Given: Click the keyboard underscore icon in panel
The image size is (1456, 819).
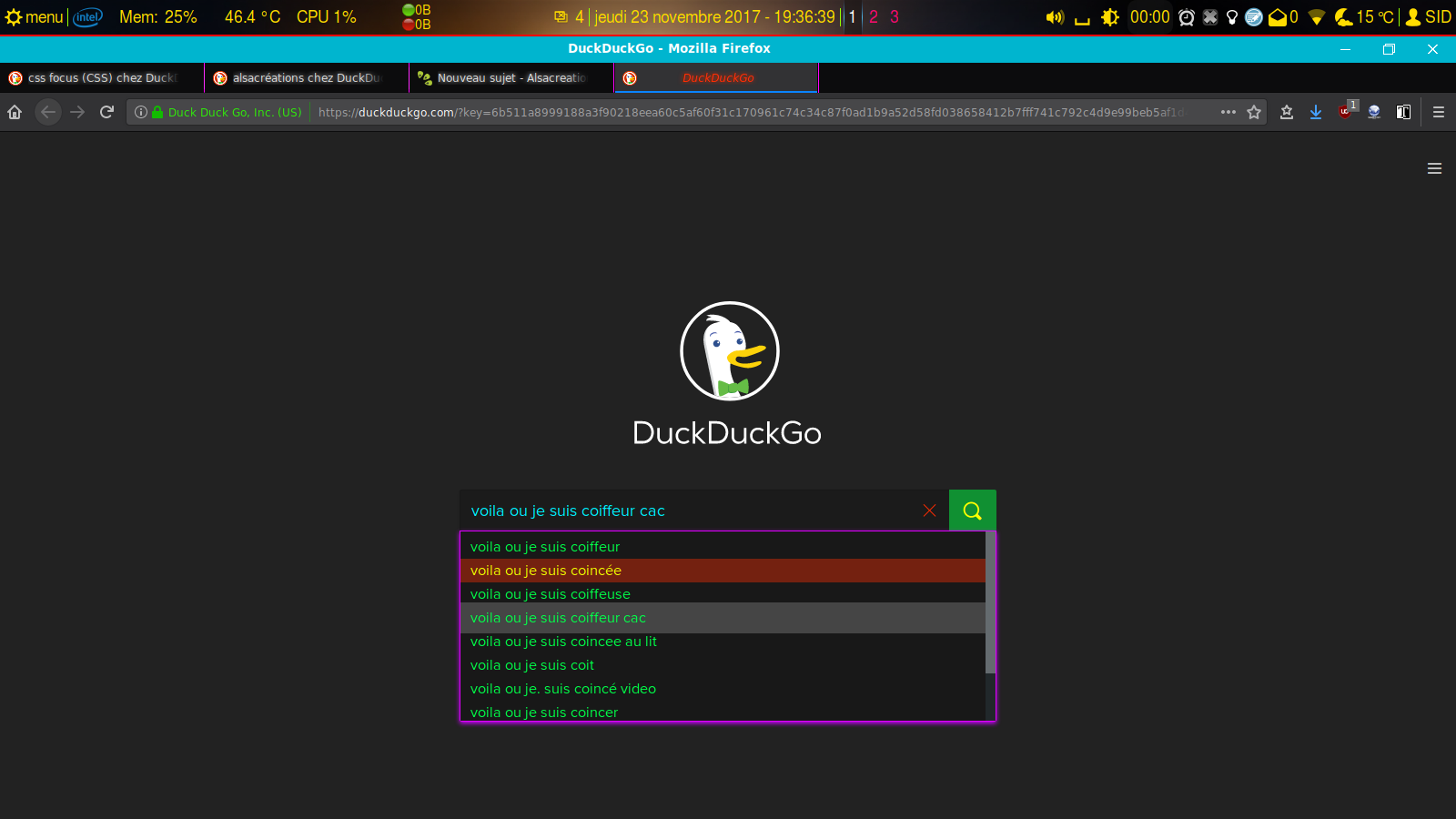Looking at the screenshot, I should tap(1082, 18).
